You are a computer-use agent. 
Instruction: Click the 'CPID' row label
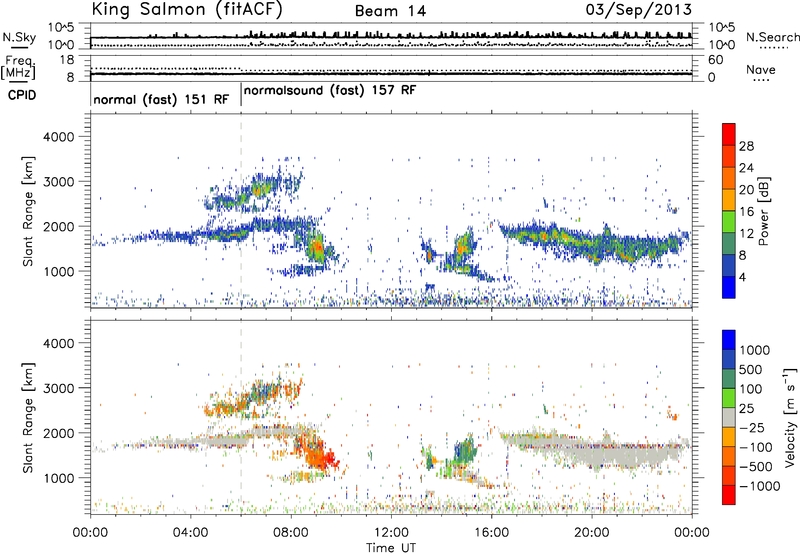click(22, 95)
